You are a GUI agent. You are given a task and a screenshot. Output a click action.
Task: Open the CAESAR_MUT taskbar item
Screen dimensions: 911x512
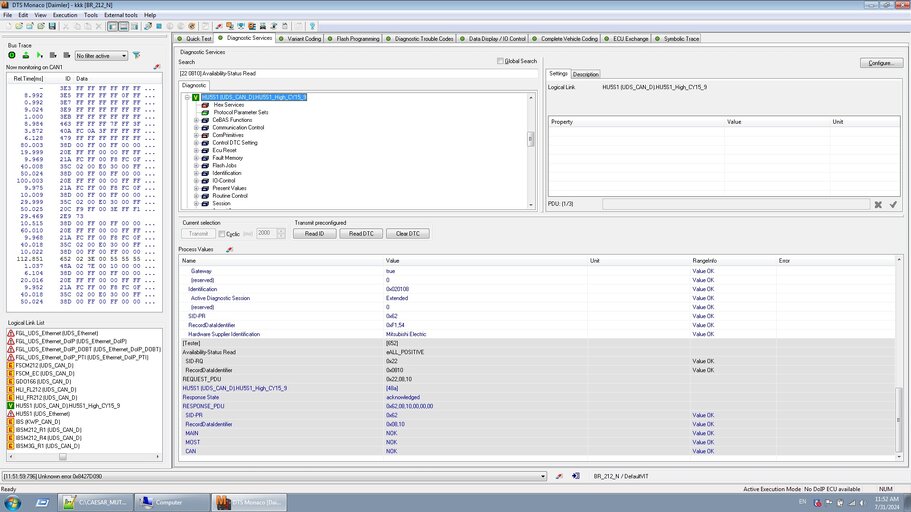[x=95, y=503]
